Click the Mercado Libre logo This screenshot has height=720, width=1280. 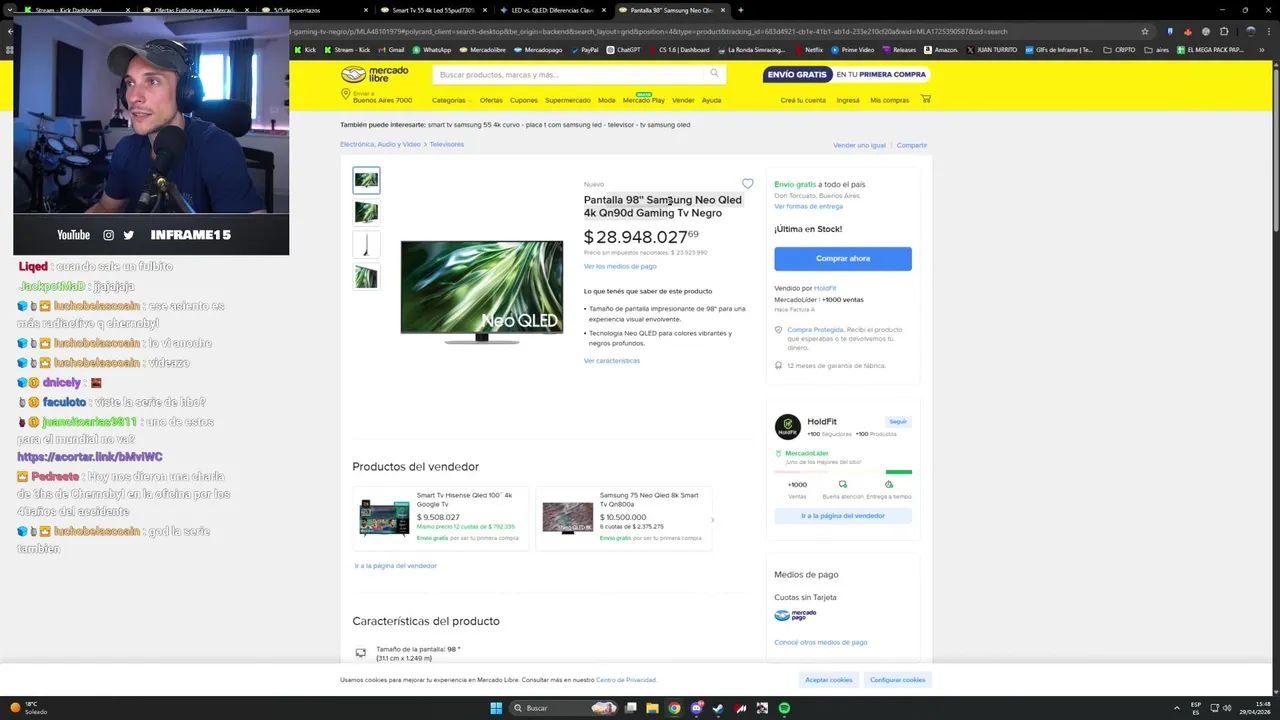[x=375, y=75]
